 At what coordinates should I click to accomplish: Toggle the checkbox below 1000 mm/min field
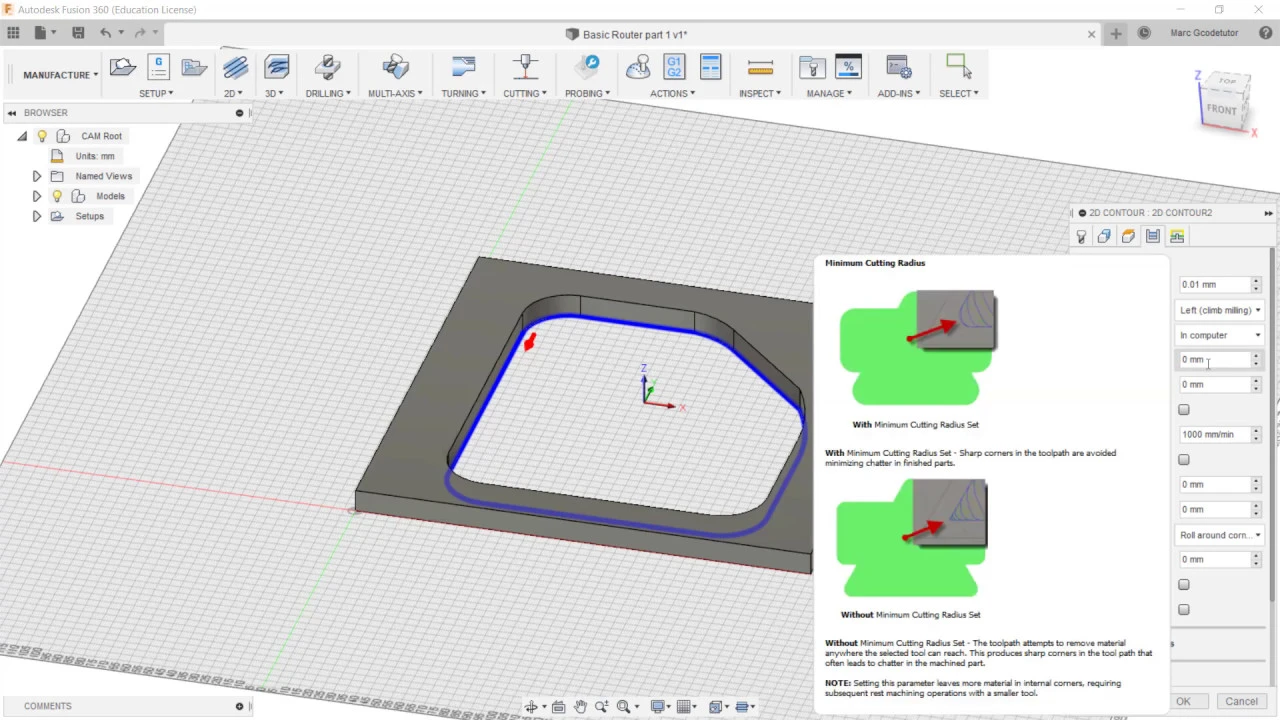pyautogui.click(x=1184, y=460)
